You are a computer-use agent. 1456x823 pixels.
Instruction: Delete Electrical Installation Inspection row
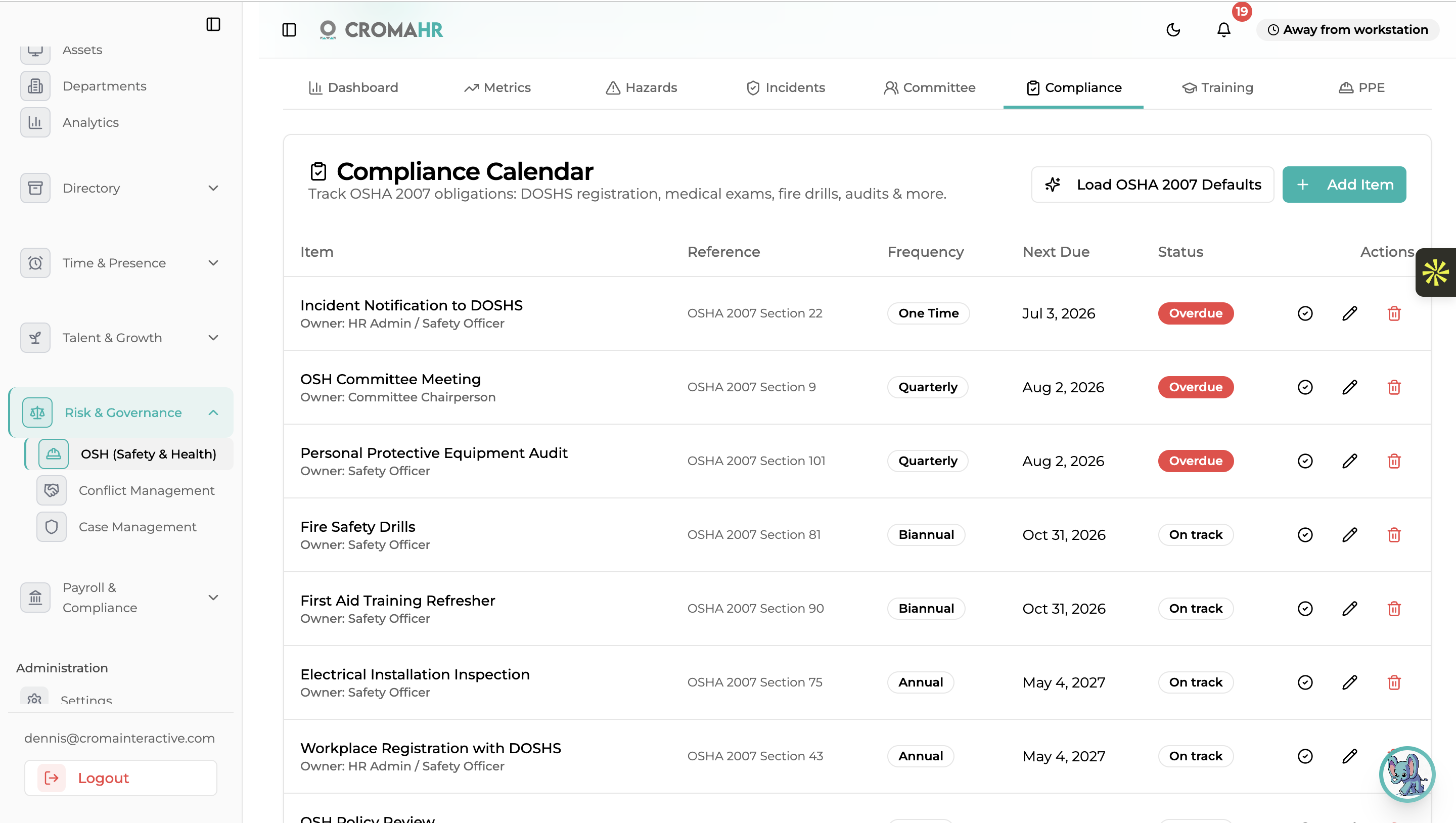pos(1394,682)
